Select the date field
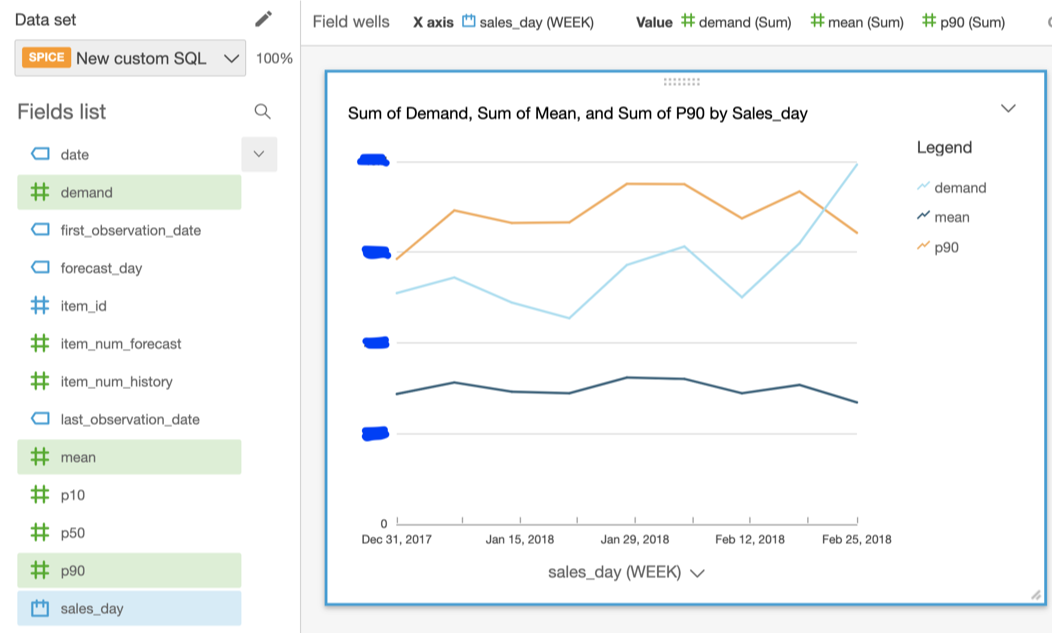The width and height of the screenshot is (1052, 633). (129, 154)
